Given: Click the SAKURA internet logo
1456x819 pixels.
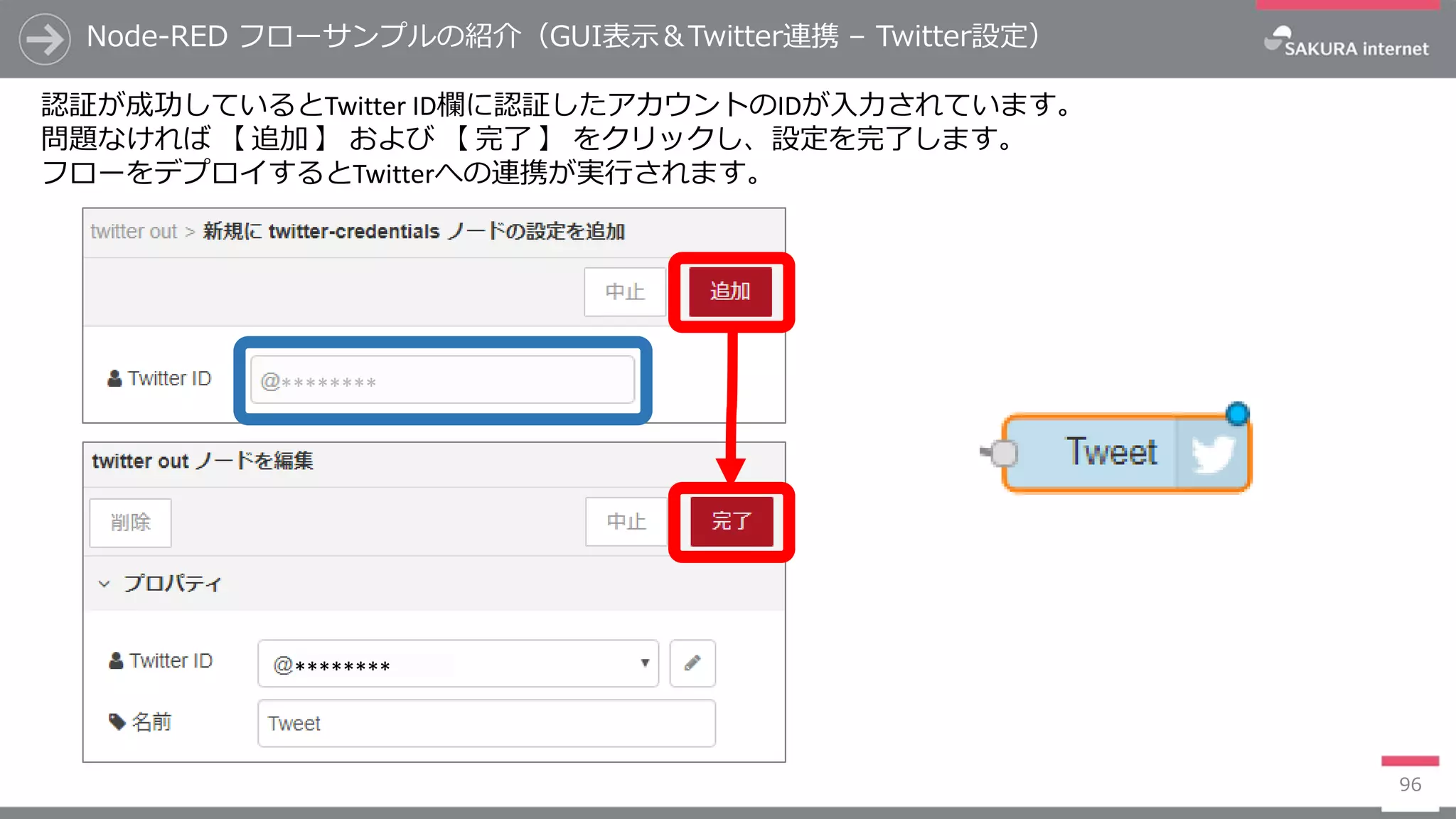Looking at the screenshot, I should 1346,42.
